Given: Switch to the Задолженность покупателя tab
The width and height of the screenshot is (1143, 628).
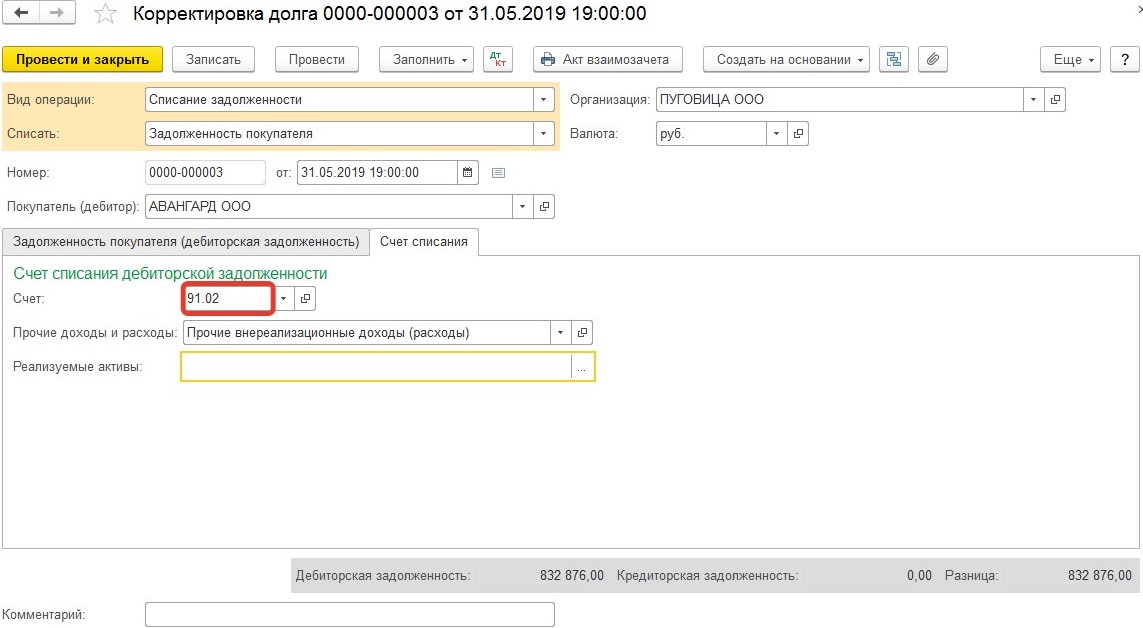Looking at the screenshot, I should 186,242.
